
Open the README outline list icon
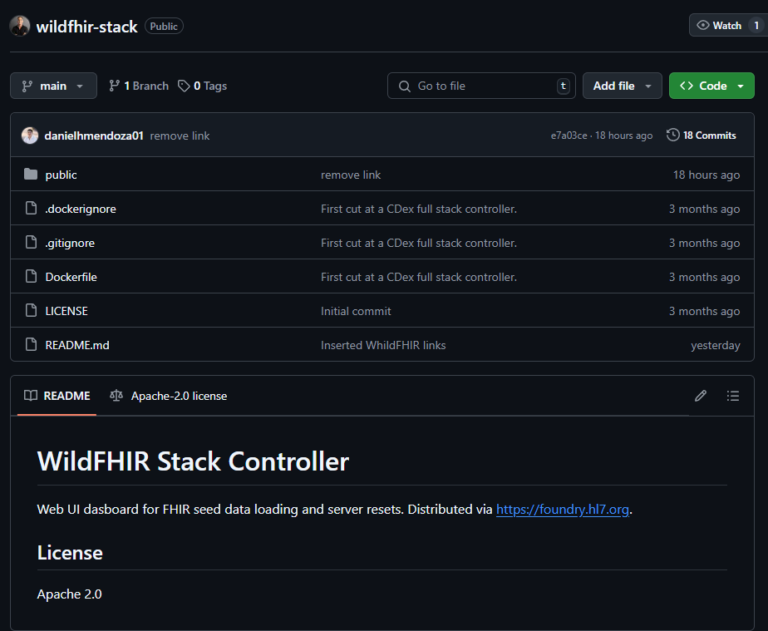click(x=733, y=396)
